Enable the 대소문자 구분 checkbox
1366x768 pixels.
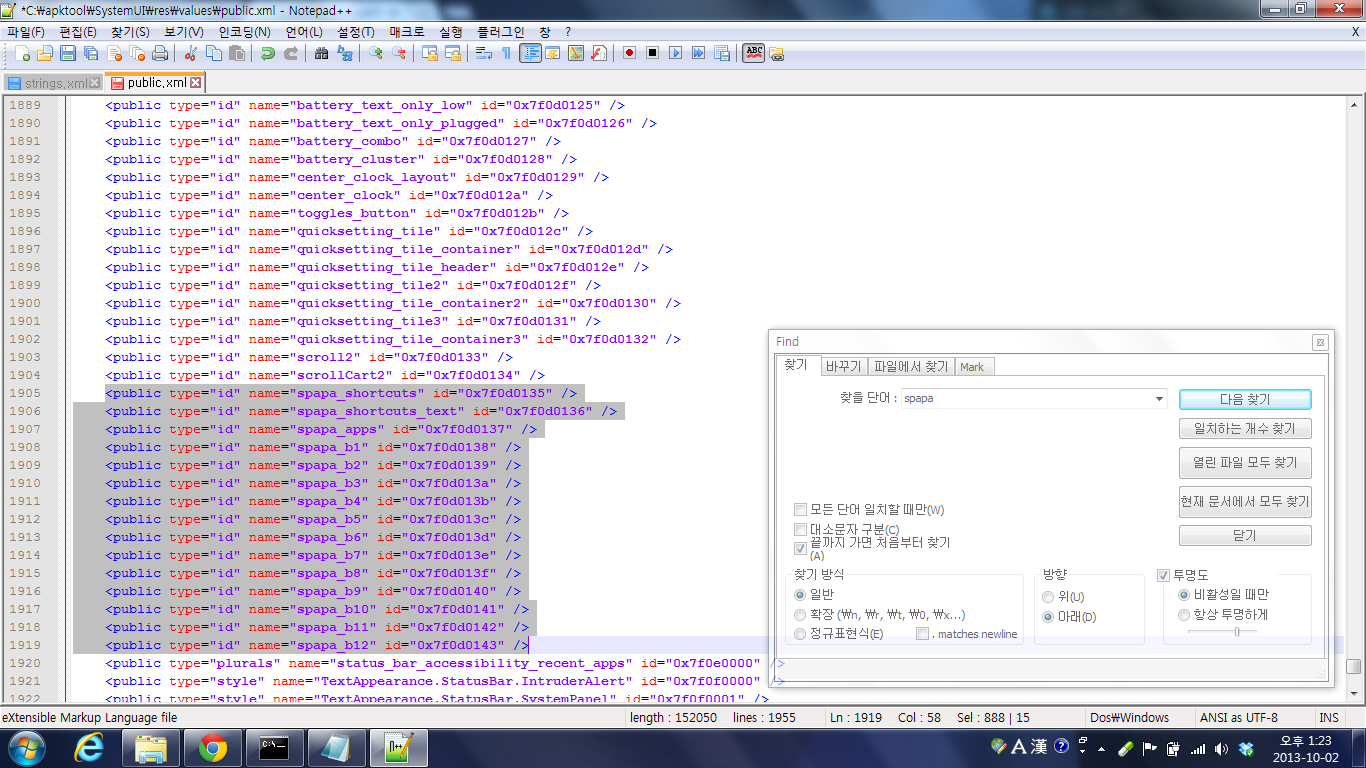[800, 529]
